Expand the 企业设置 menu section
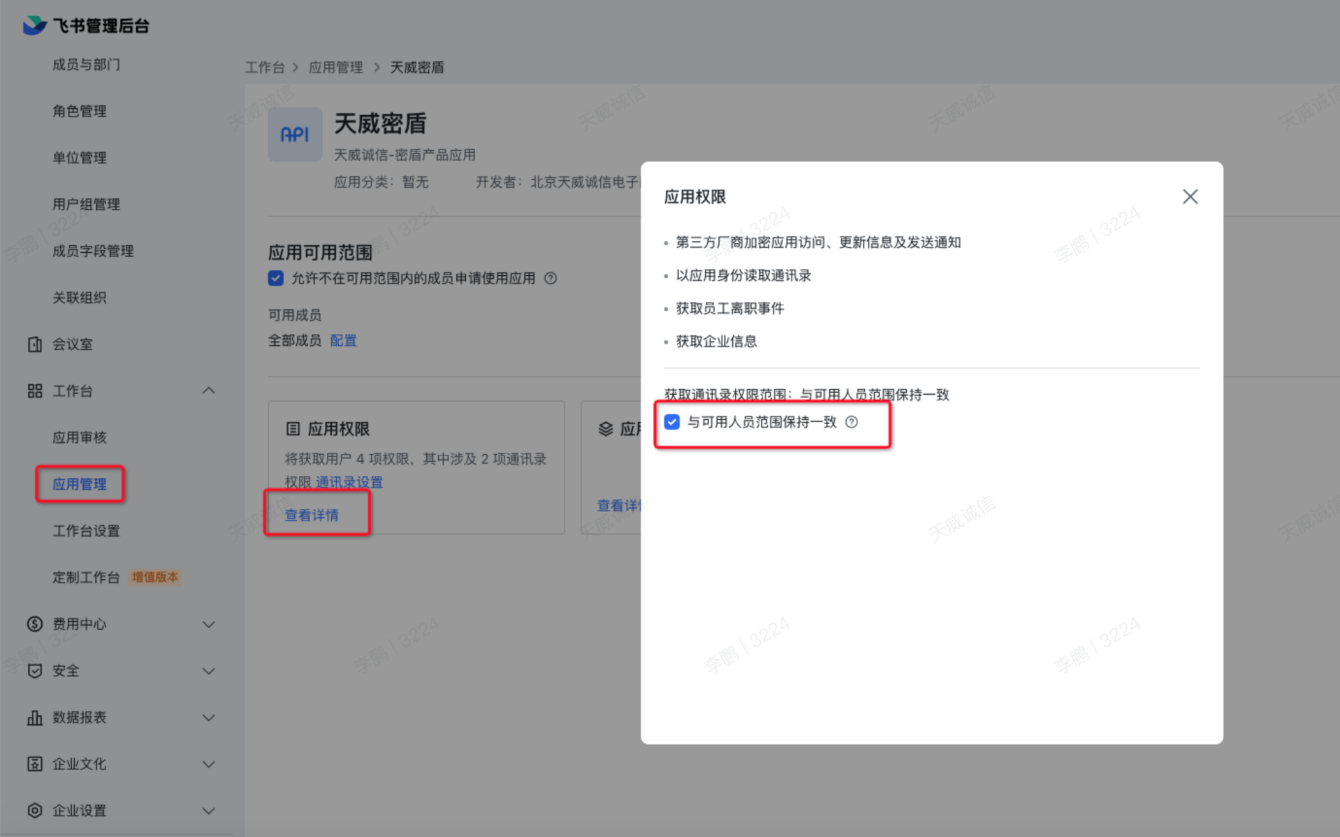The image size is (1340, 837). click(x=209, y=811)
